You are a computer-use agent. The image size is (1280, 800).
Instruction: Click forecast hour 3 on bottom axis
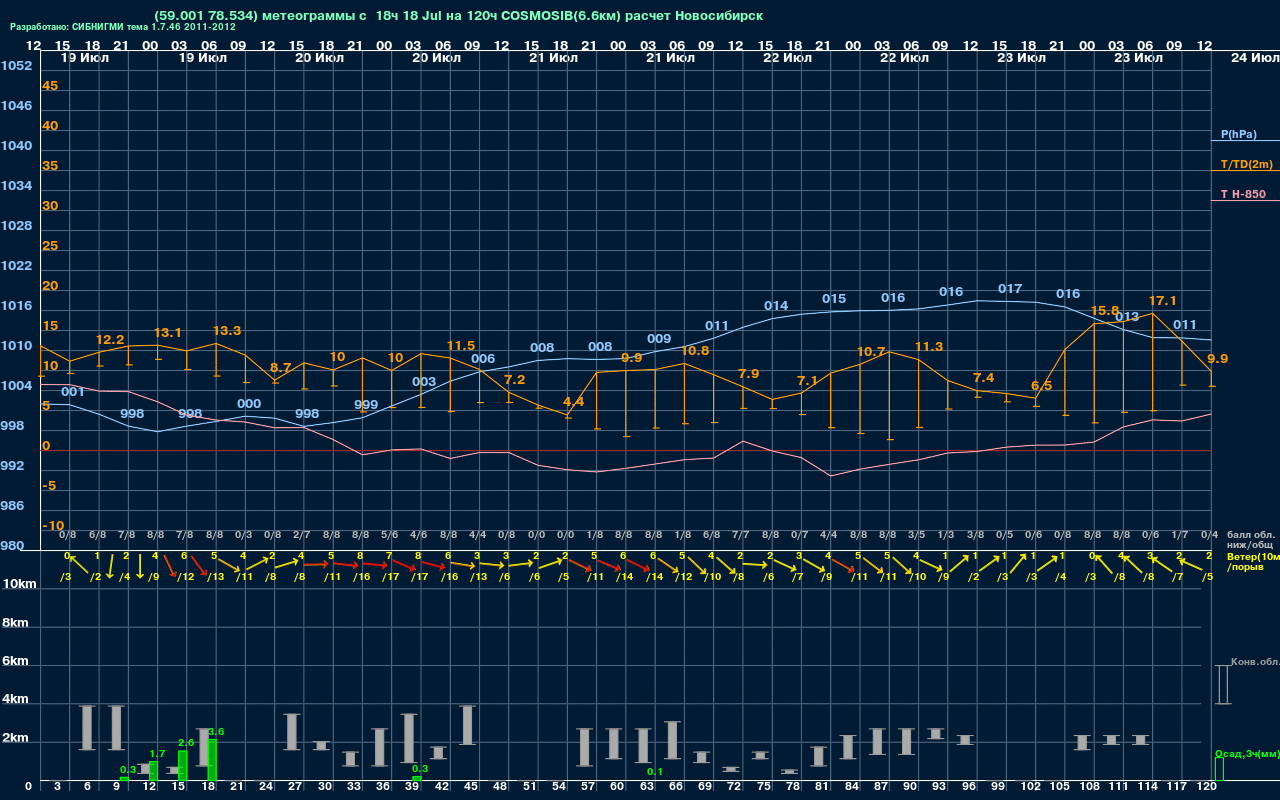tap(58, 788)
